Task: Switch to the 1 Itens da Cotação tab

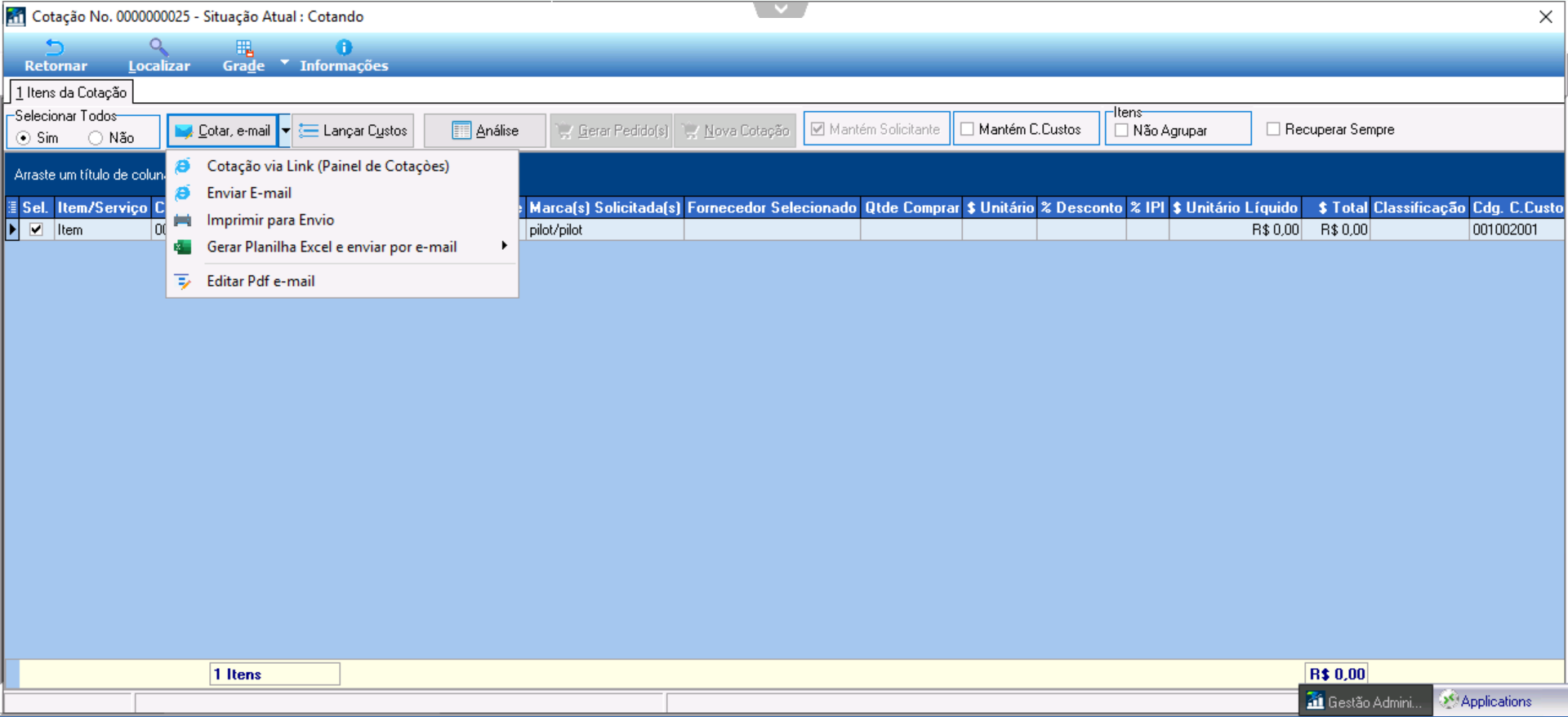Action: pyautogui.click(x=71, y=92)
